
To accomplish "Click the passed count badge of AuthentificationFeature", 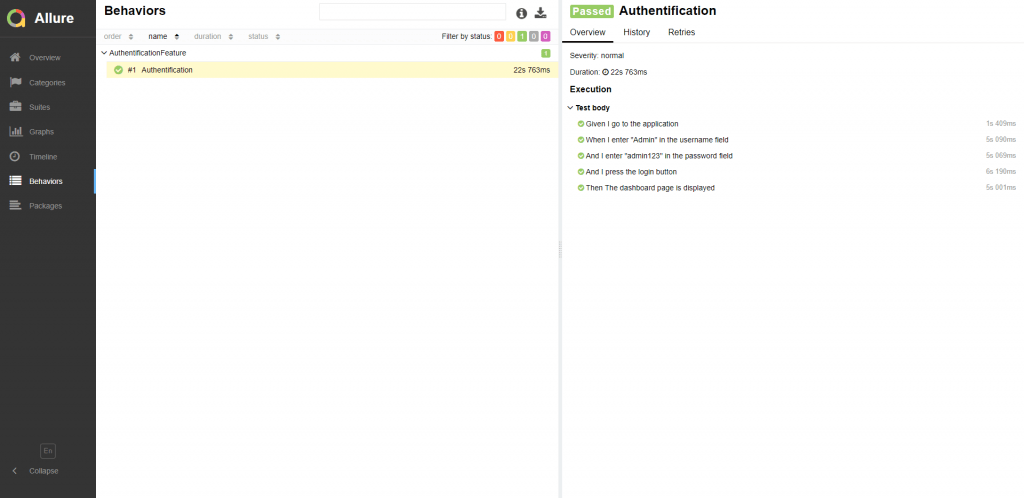I will [x=545, y=53].
